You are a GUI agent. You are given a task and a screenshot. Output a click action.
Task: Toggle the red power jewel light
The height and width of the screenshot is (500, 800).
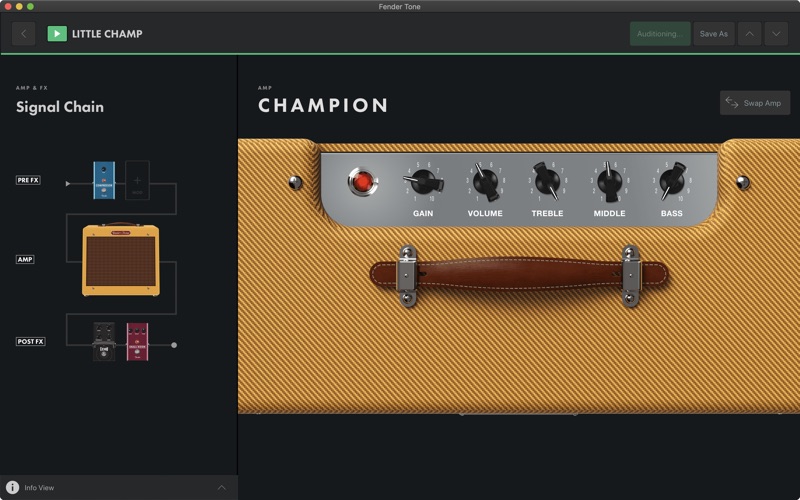coord(362,182)
